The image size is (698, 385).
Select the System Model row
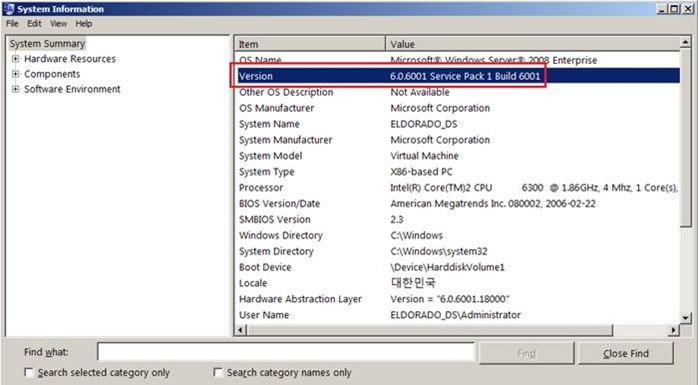pyautogui.click(x=457, y=156)
